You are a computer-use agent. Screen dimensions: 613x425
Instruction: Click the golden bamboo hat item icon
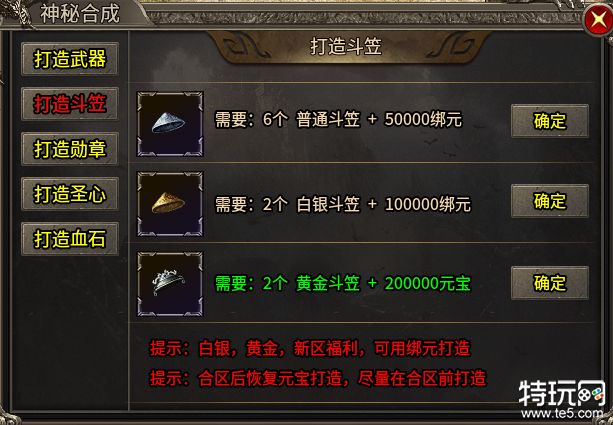click(170, 204)
